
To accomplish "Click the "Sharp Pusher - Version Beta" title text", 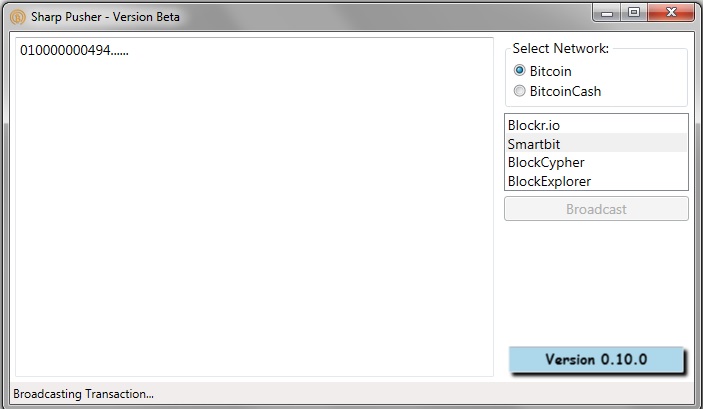I will [x=105, y=17].
